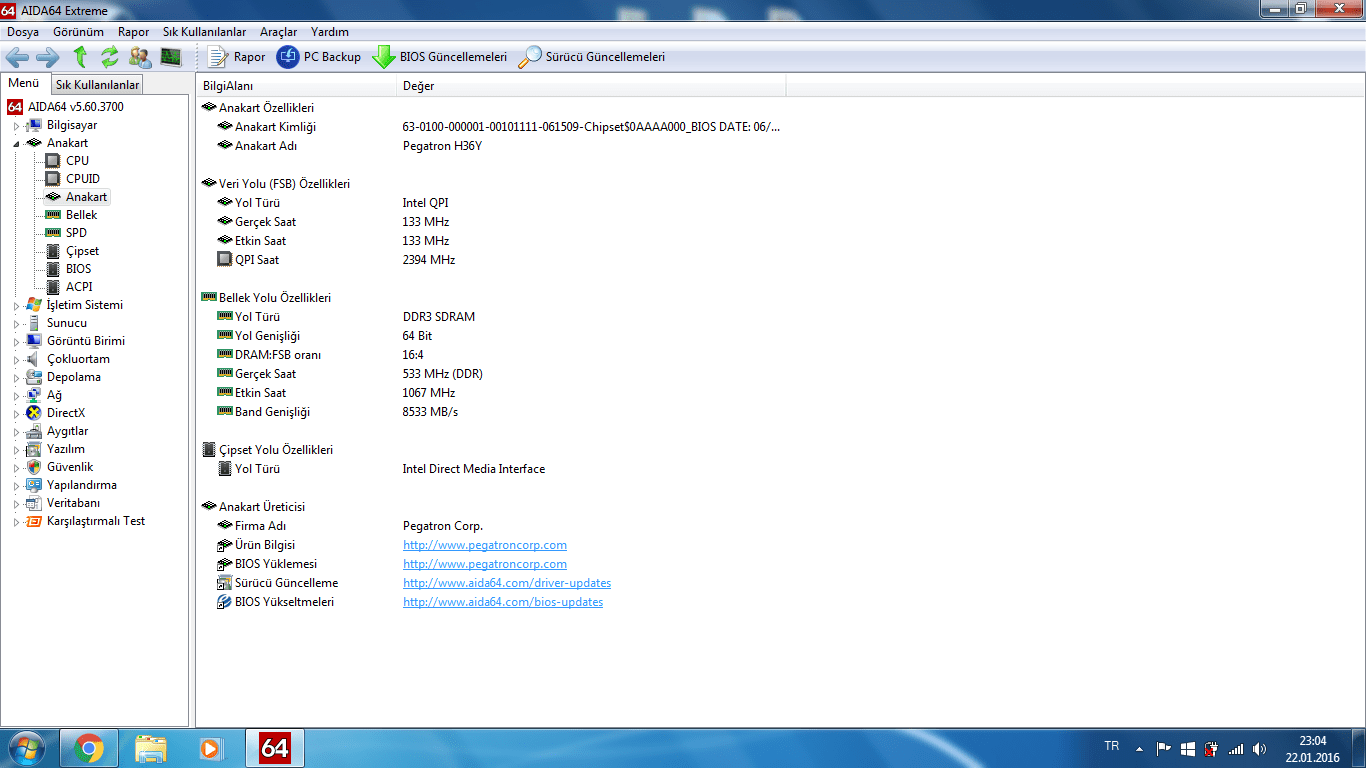Expand the İşletim Sistemi tree node
This screenshot has height=768, width=1366.
[x=16, y=305]
